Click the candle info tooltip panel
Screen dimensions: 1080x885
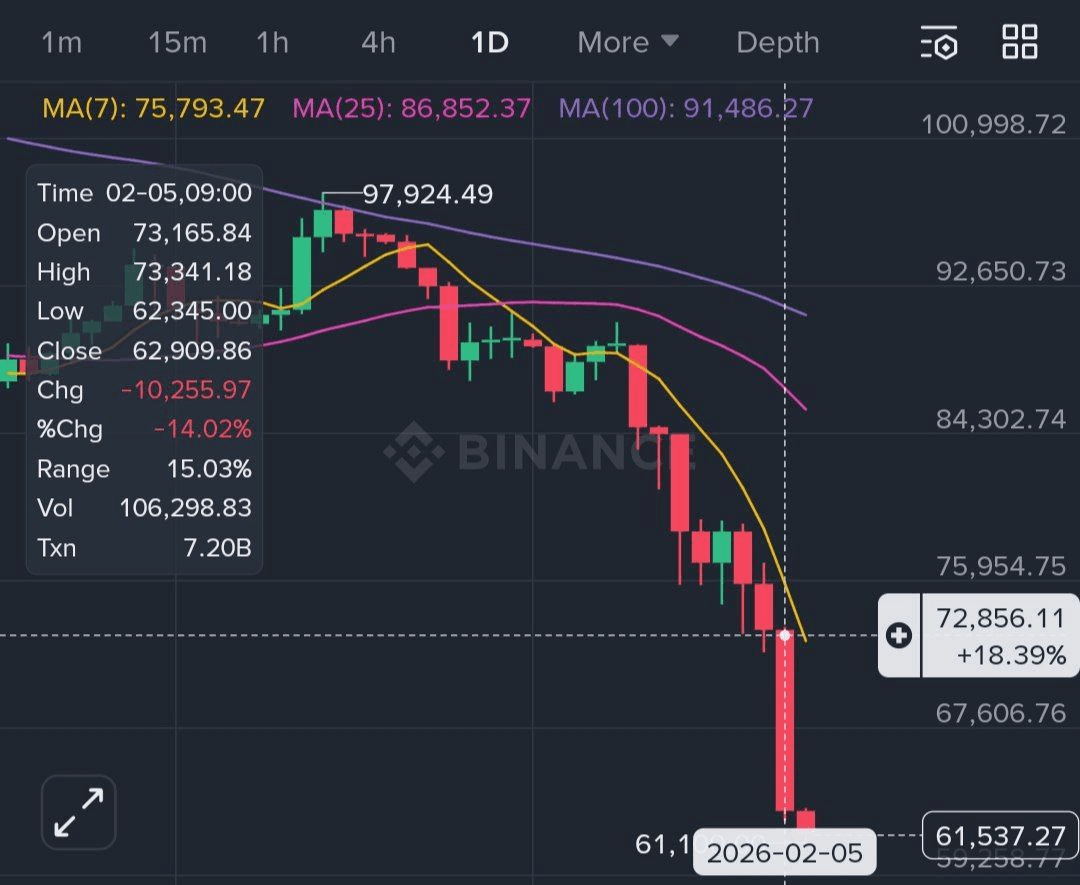pos(144,370)
